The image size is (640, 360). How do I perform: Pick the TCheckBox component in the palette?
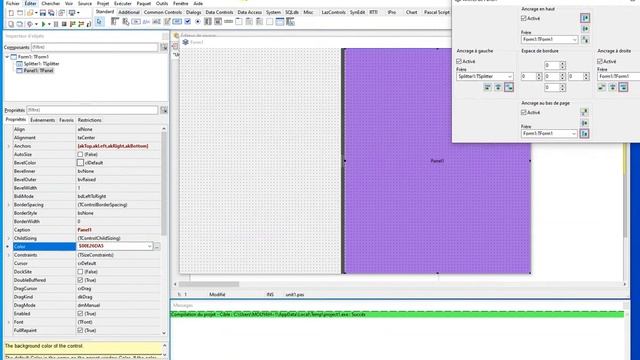[x=187, y=22]
